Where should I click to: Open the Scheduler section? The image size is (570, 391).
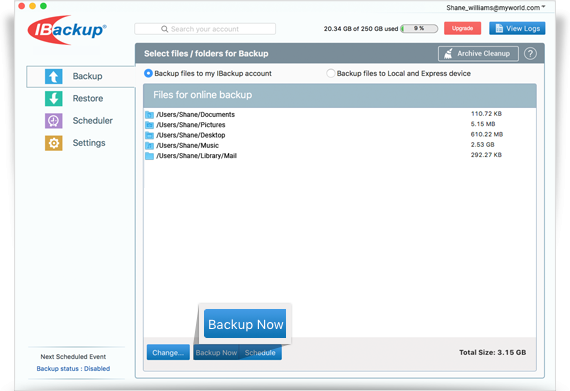92,121
